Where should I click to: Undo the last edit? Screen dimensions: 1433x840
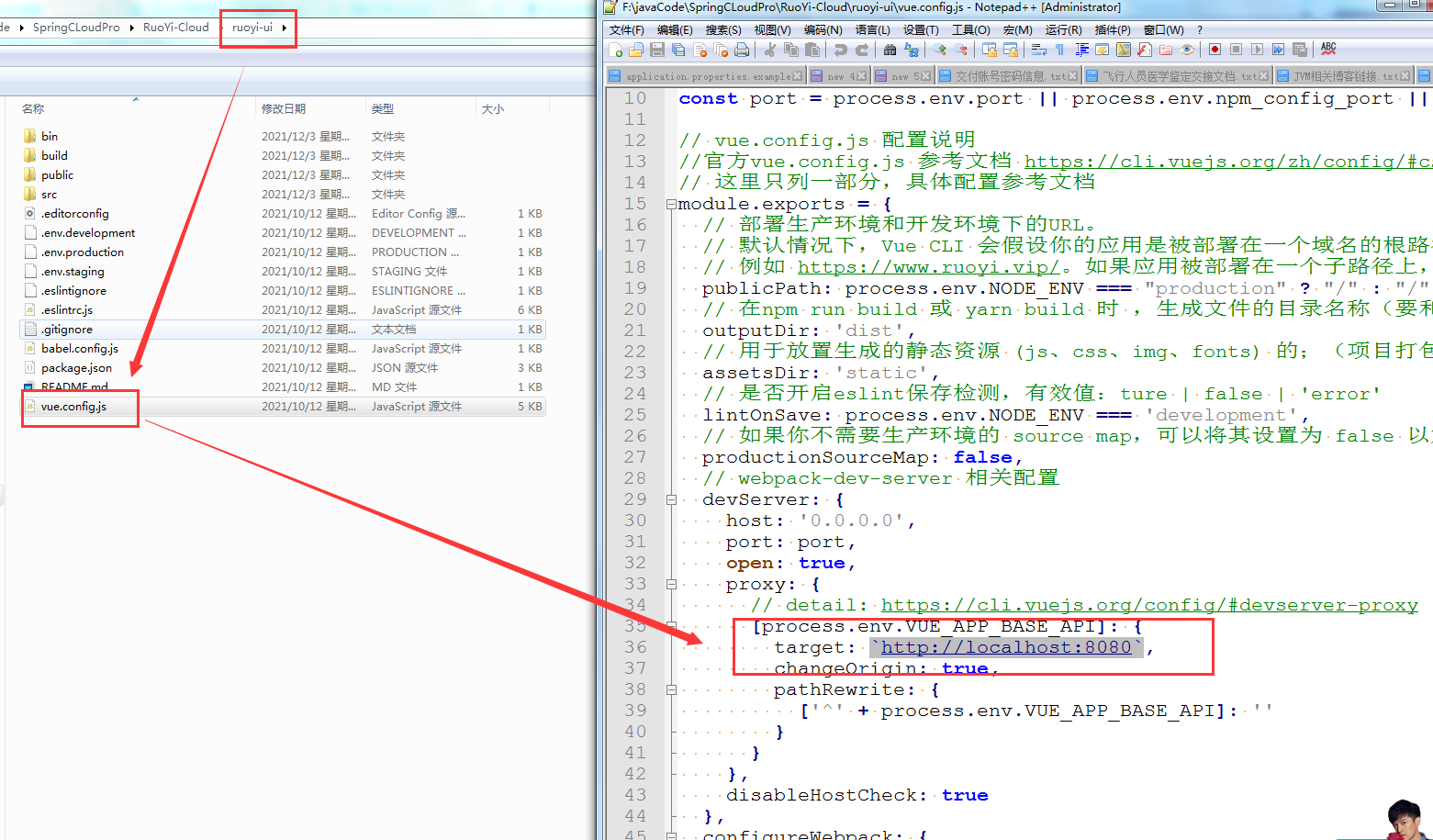[840, 50]
